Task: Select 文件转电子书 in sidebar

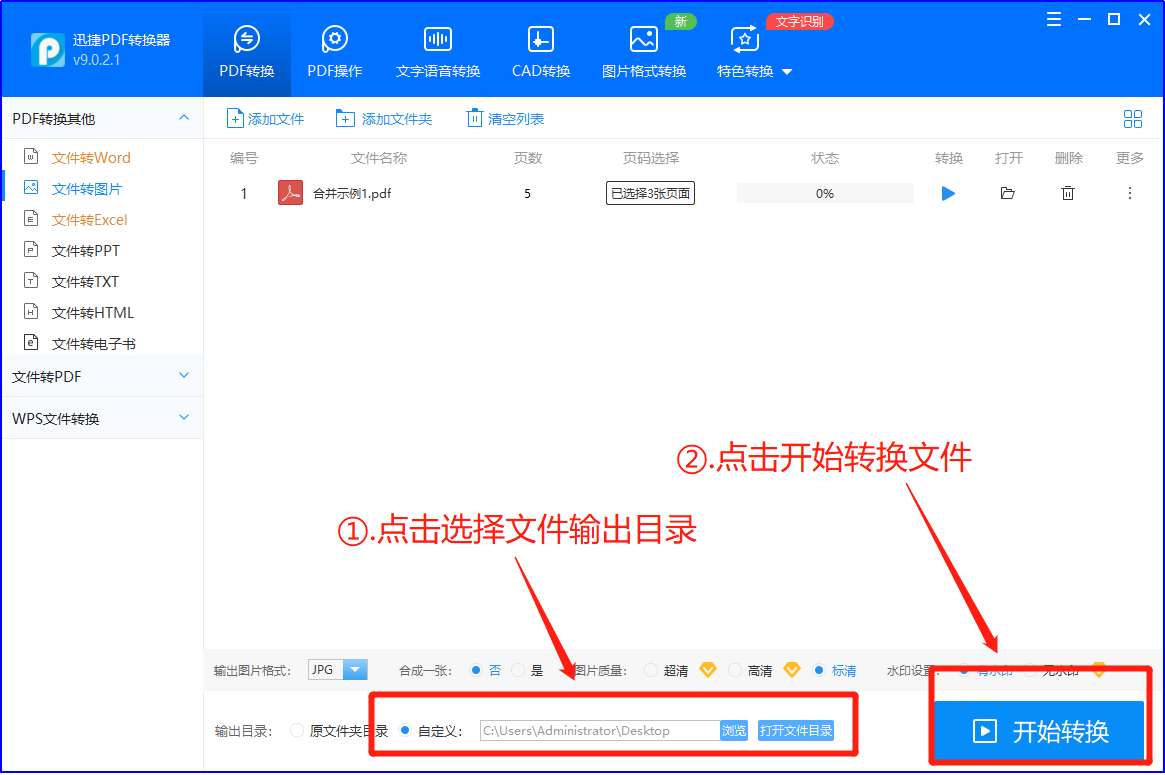Action: 94,344
